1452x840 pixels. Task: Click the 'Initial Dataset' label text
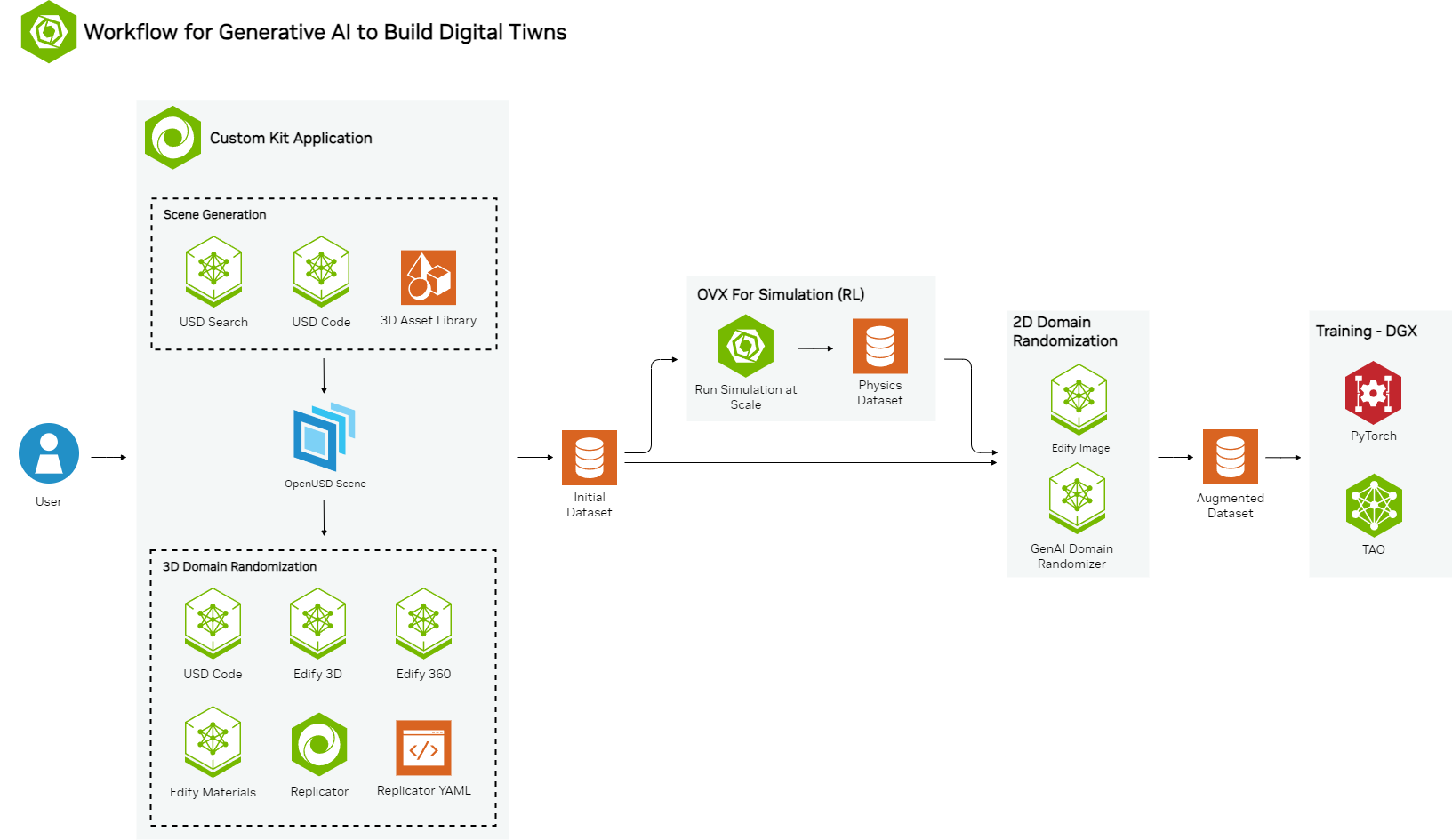[x=590, y=505]
